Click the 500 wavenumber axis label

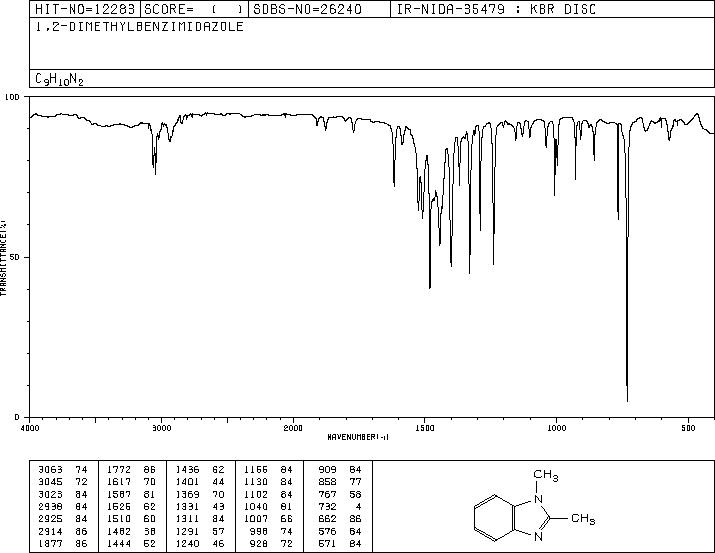point(688,428)
